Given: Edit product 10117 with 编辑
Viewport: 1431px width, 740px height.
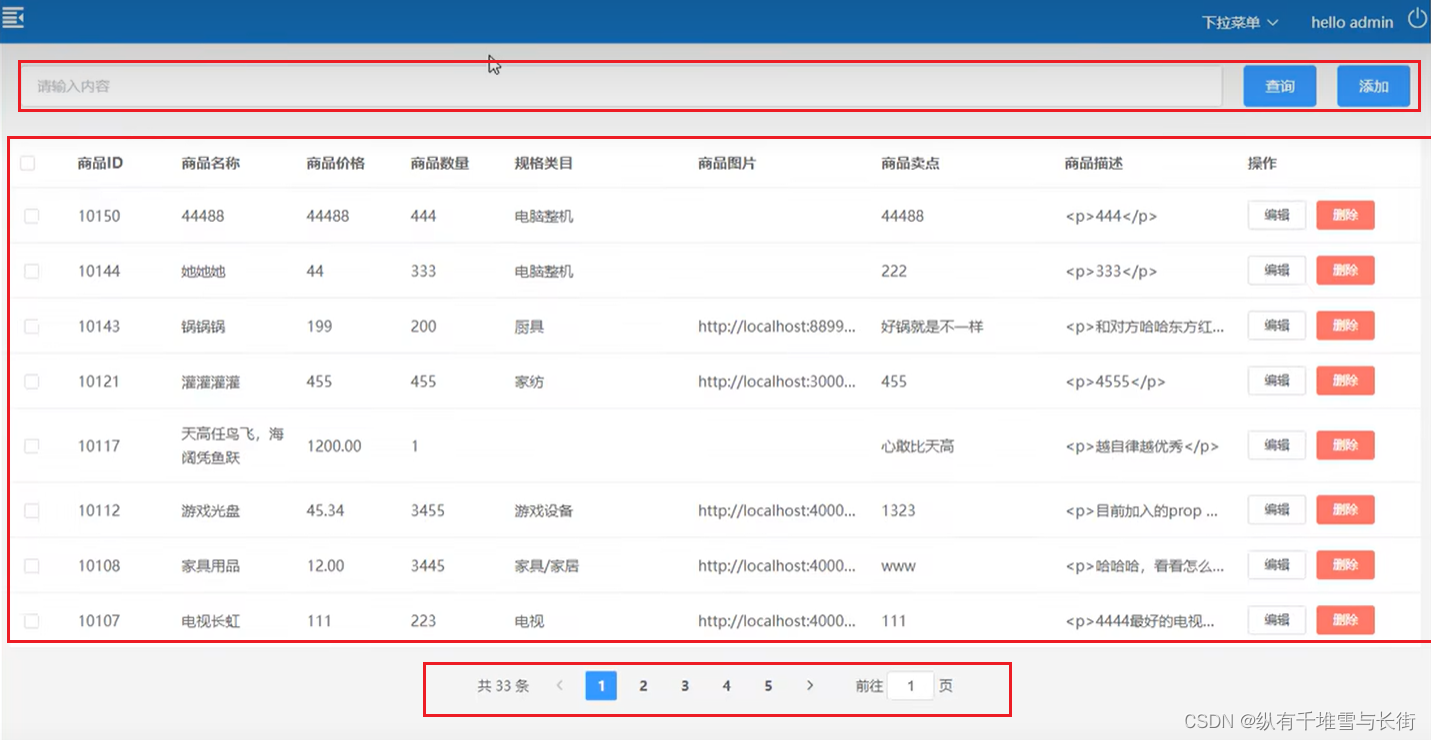Looking at the screenshot, I should coord(1277,445).
